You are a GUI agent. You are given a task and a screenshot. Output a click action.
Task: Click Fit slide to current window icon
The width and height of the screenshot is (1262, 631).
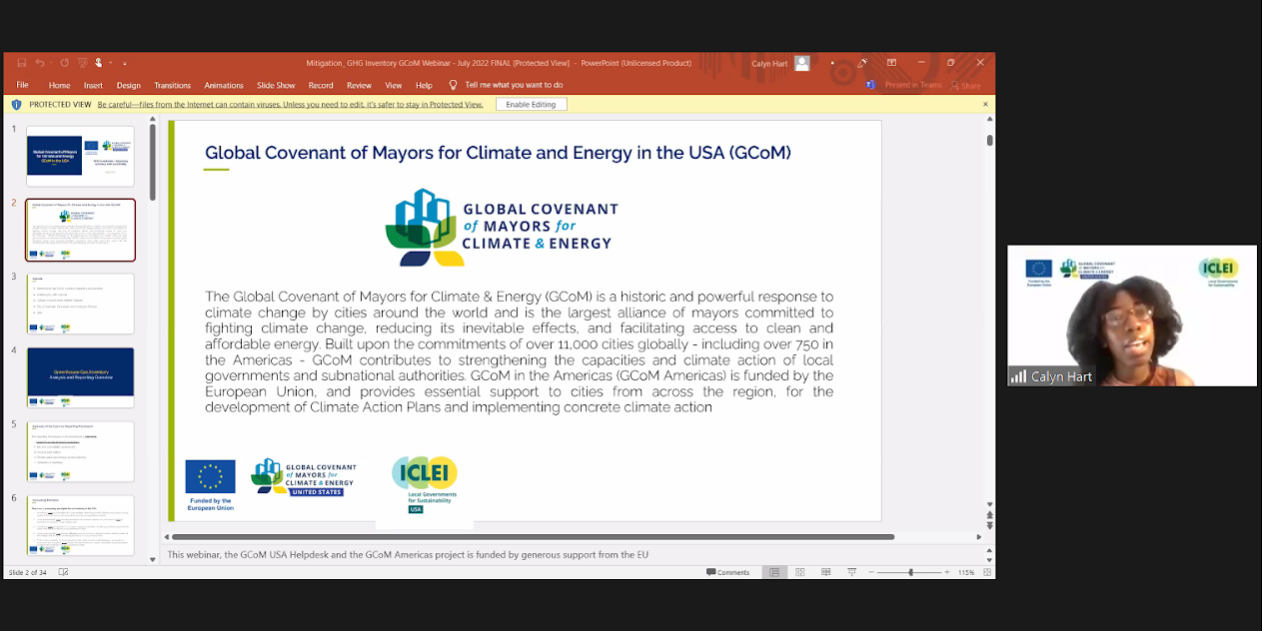987,572
